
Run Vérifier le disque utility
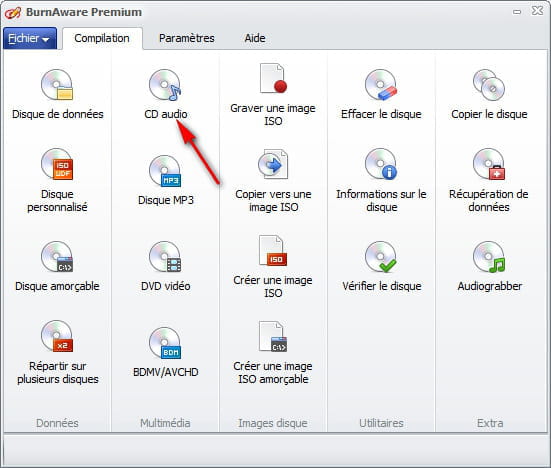pyautogui.click(x=381, y=266)
